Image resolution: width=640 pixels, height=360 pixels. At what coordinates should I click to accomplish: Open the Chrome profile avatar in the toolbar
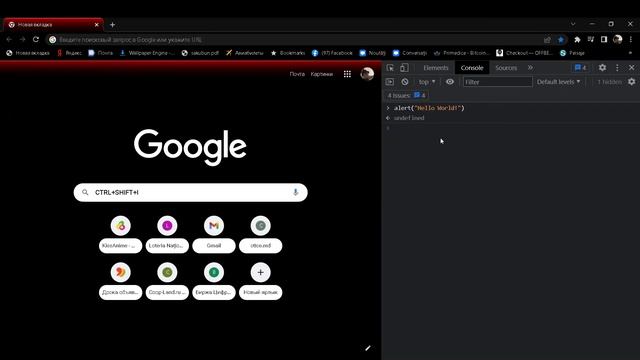[618, 39]
